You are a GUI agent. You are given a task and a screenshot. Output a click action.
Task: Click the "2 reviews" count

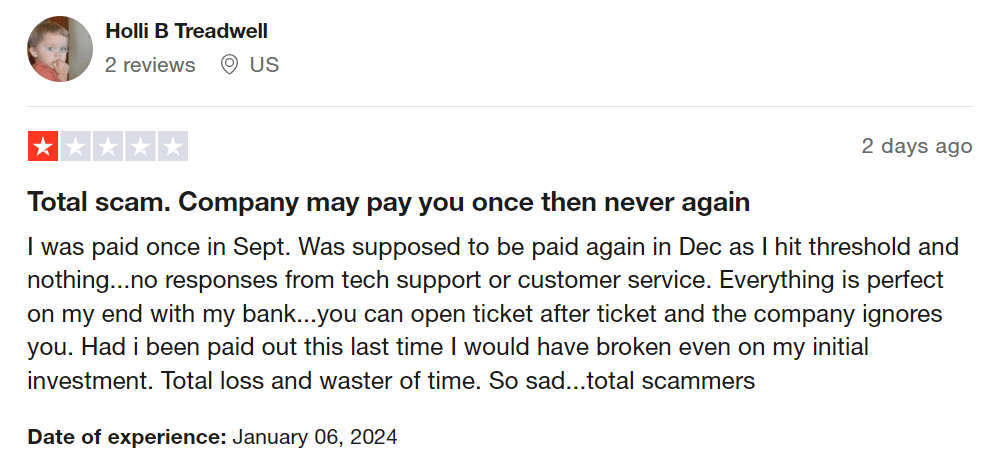click(x=150, y=65)
